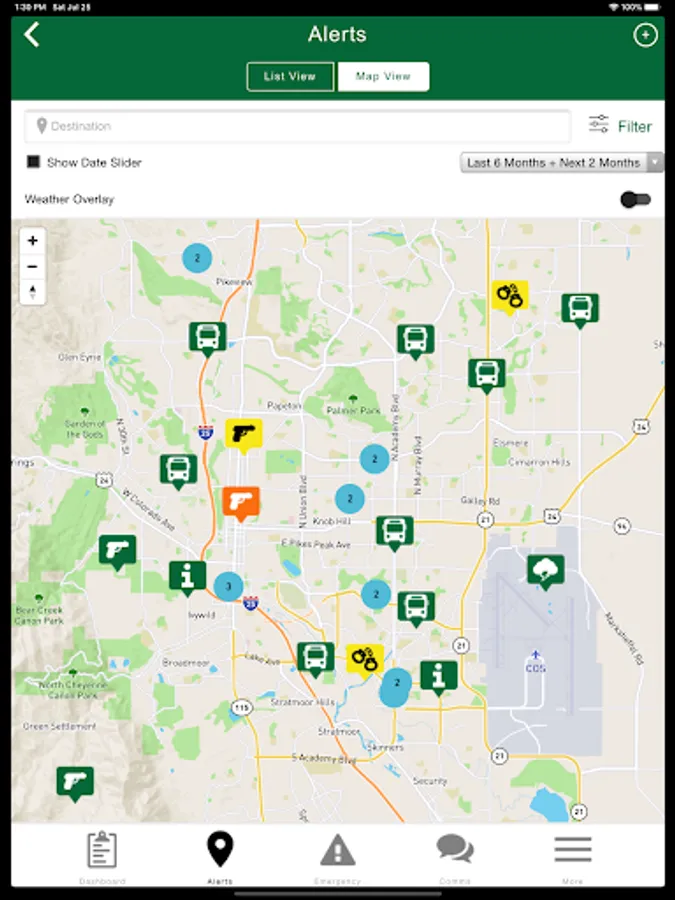Screen dimensions: 675x900
Task: Open green gun alert north of Bear Creek Park
Action: [118, 552]
